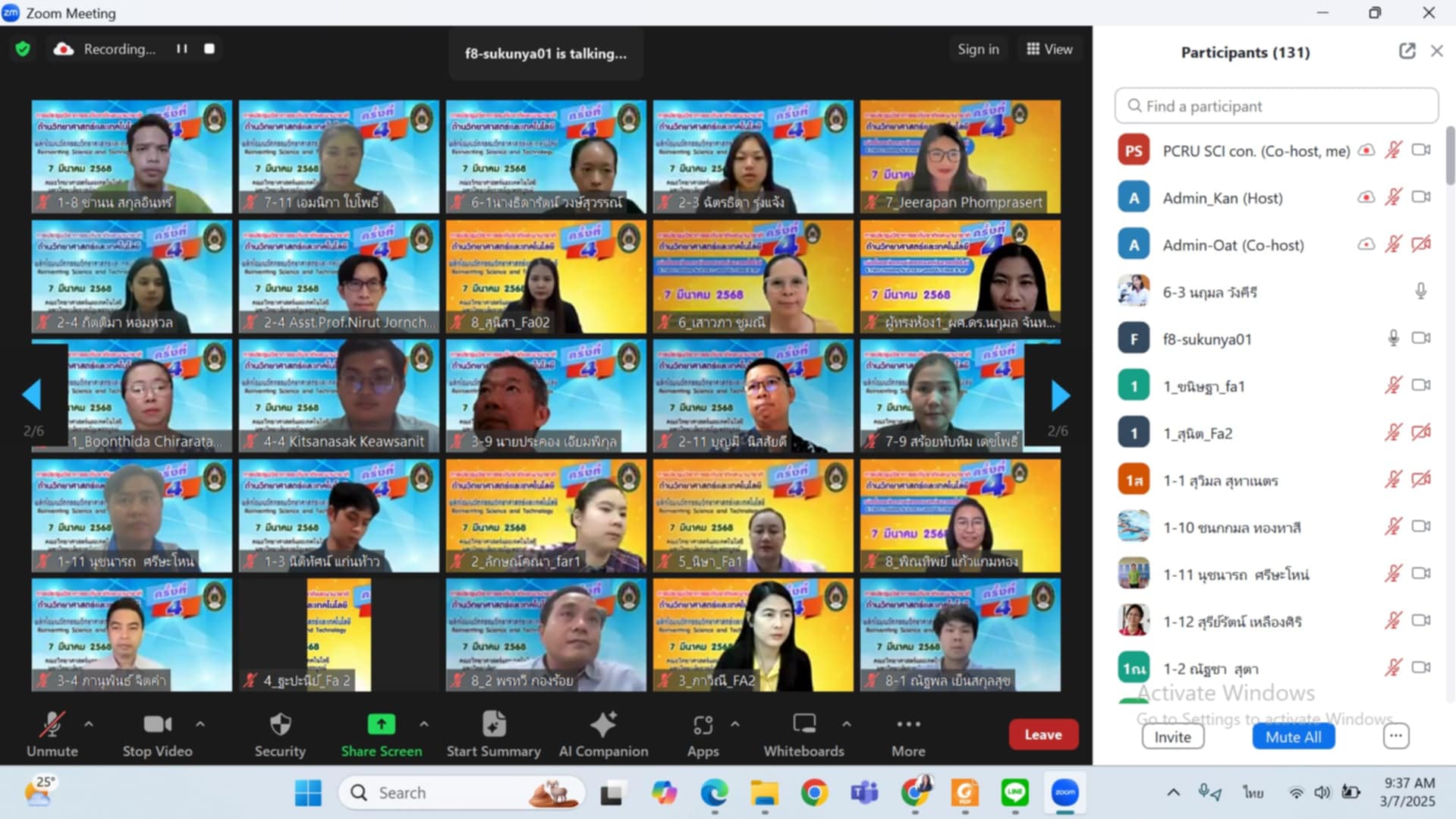Screen dimensions: 1456x819
Task: Open the View layout menu
Action: point(1049,49)
